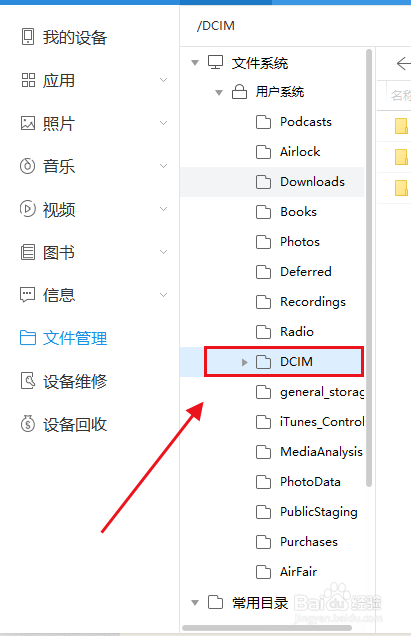Image resolution: width=411 pixels, height=636 pixels.
Task: Click the 设备维修 repair icon
Action: coord(27,381)
